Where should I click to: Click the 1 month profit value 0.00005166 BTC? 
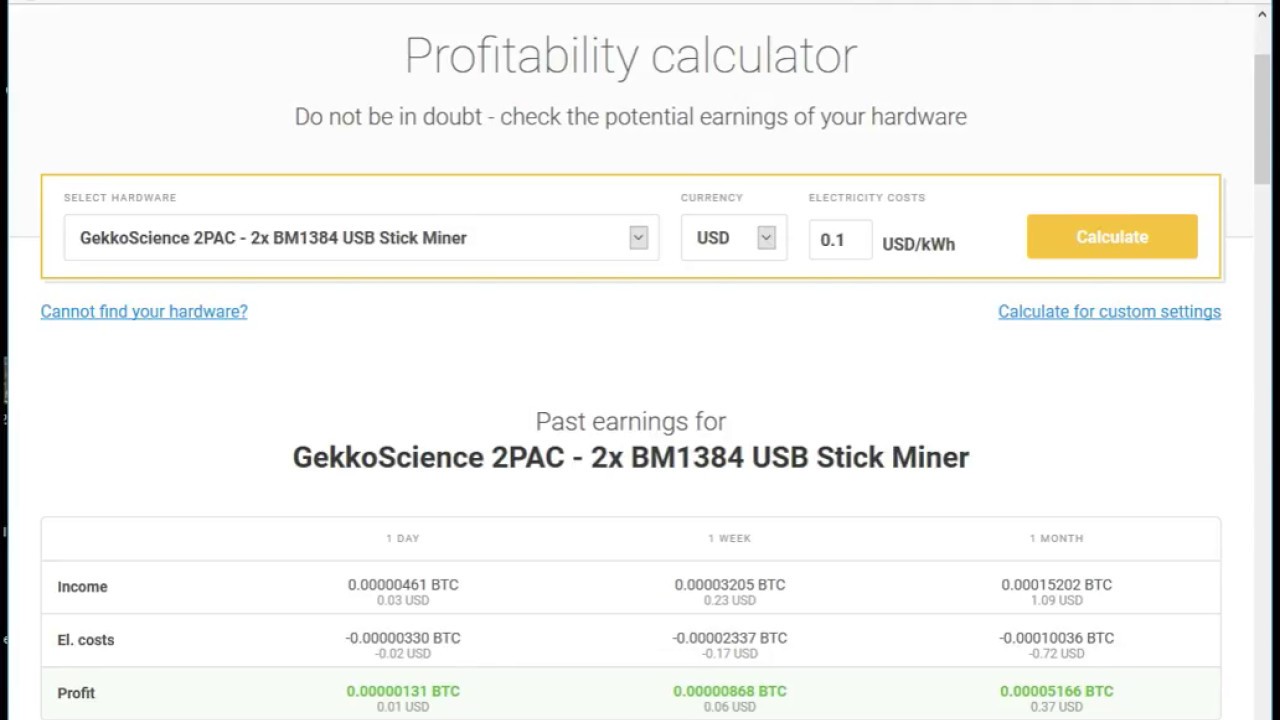(1056, 691)
